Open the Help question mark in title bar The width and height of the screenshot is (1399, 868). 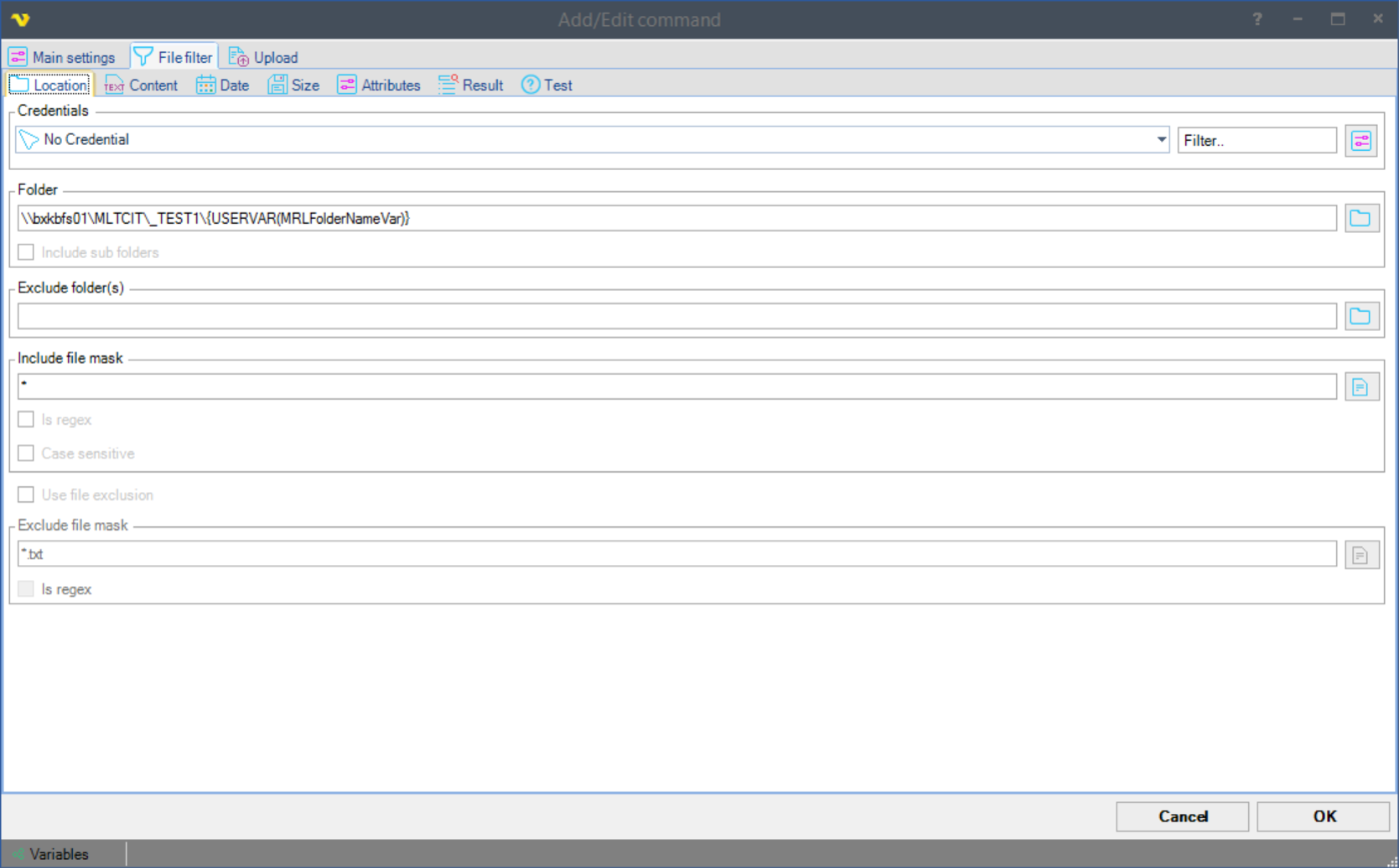1257,19
